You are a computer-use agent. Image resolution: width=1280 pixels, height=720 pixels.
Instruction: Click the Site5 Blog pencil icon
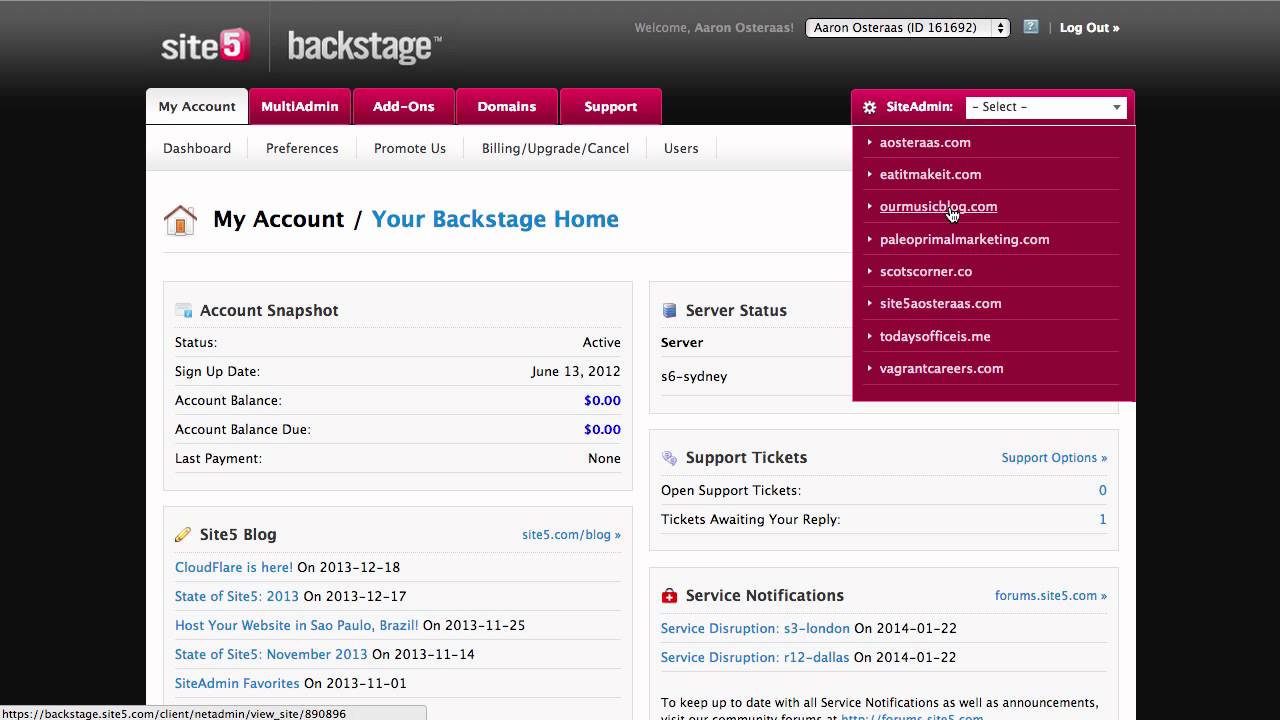183,535
